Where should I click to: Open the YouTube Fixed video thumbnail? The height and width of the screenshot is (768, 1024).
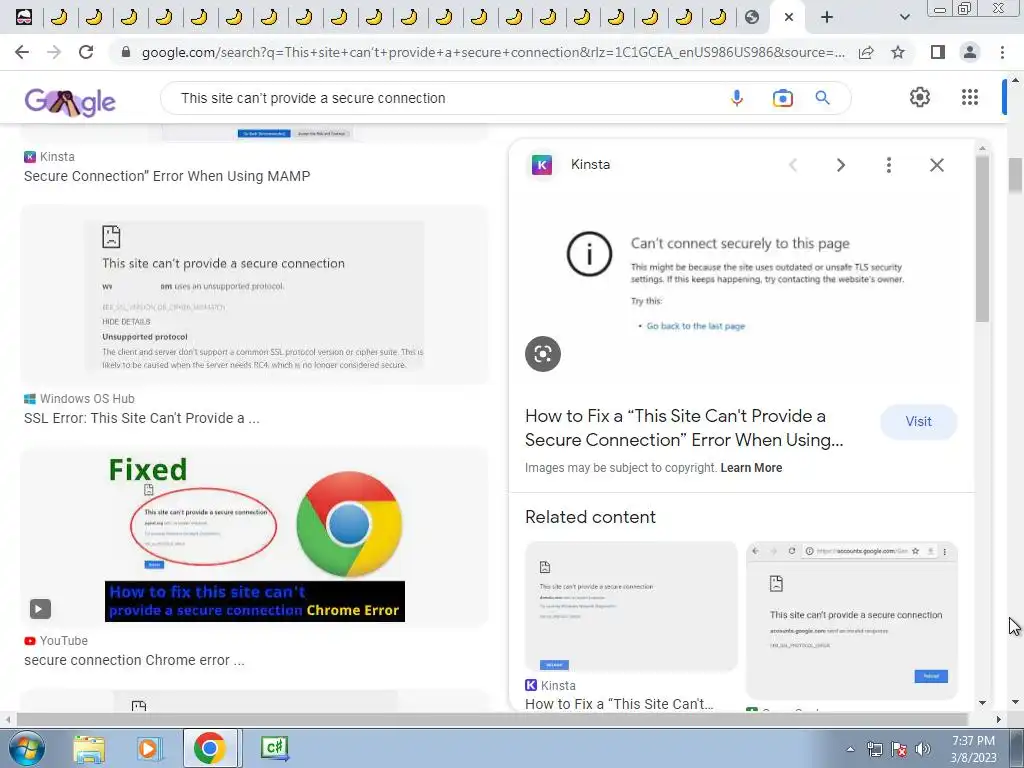(255, 537)
